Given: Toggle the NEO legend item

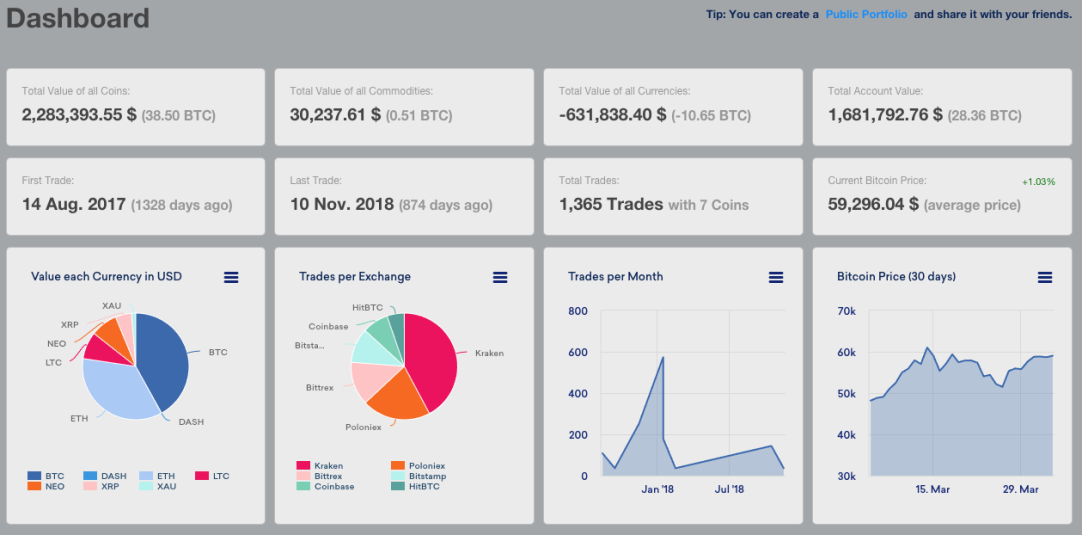Looking at the screenshot, I should point(46,486).
